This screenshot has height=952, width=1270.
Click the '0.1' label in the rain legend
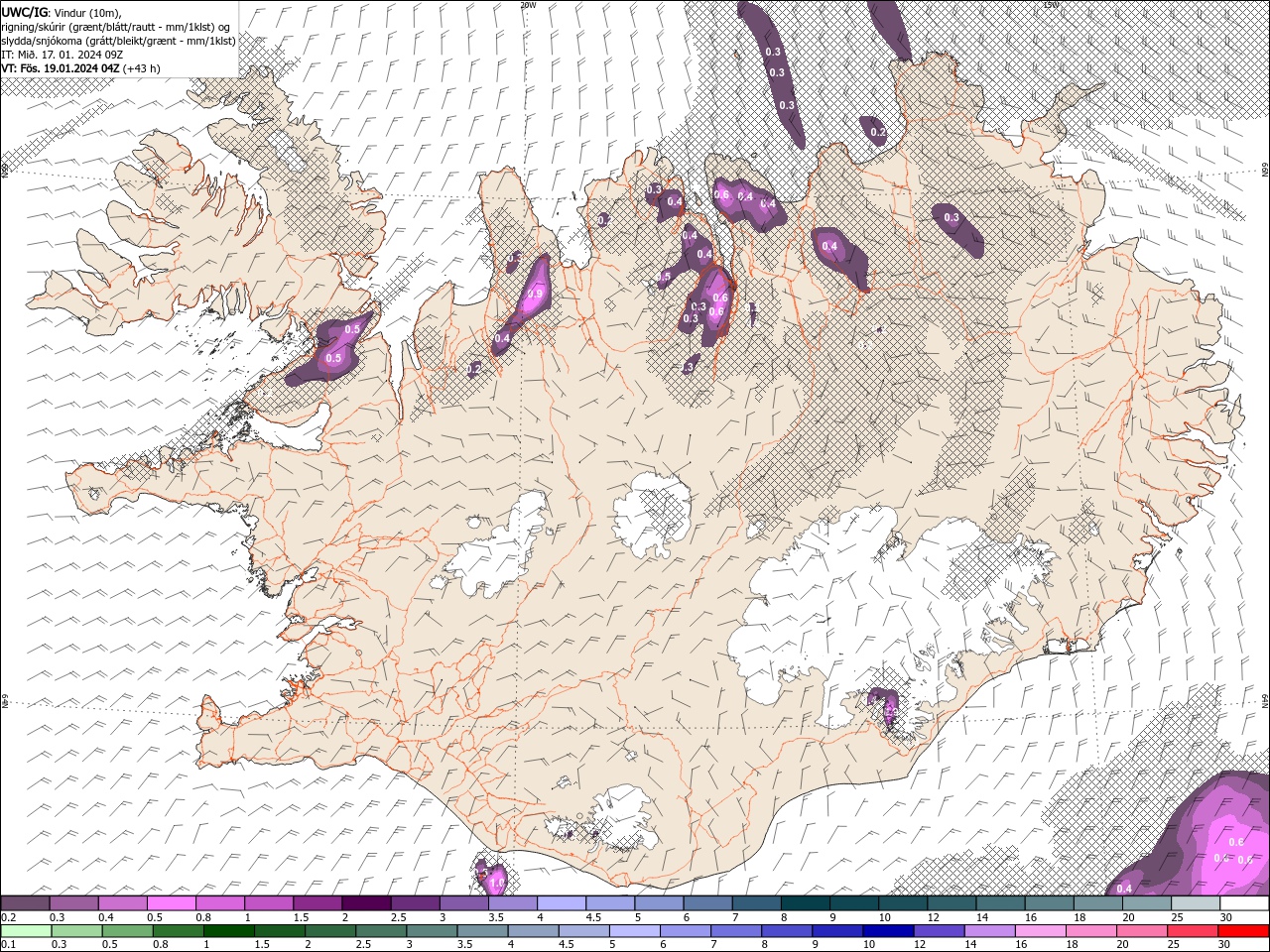[8, 944]
